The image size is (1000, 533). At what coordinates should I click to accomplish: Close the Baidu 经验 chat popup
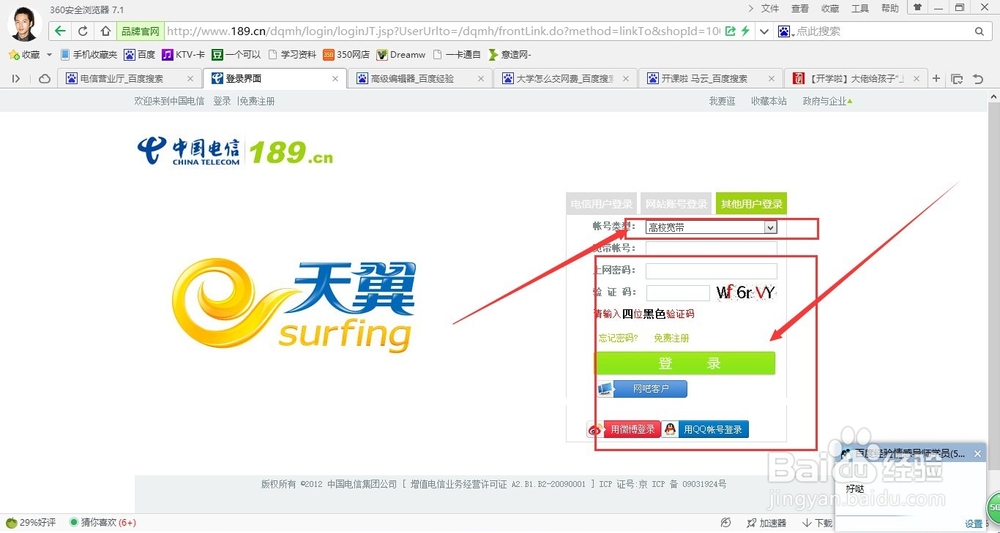(978, 454)
